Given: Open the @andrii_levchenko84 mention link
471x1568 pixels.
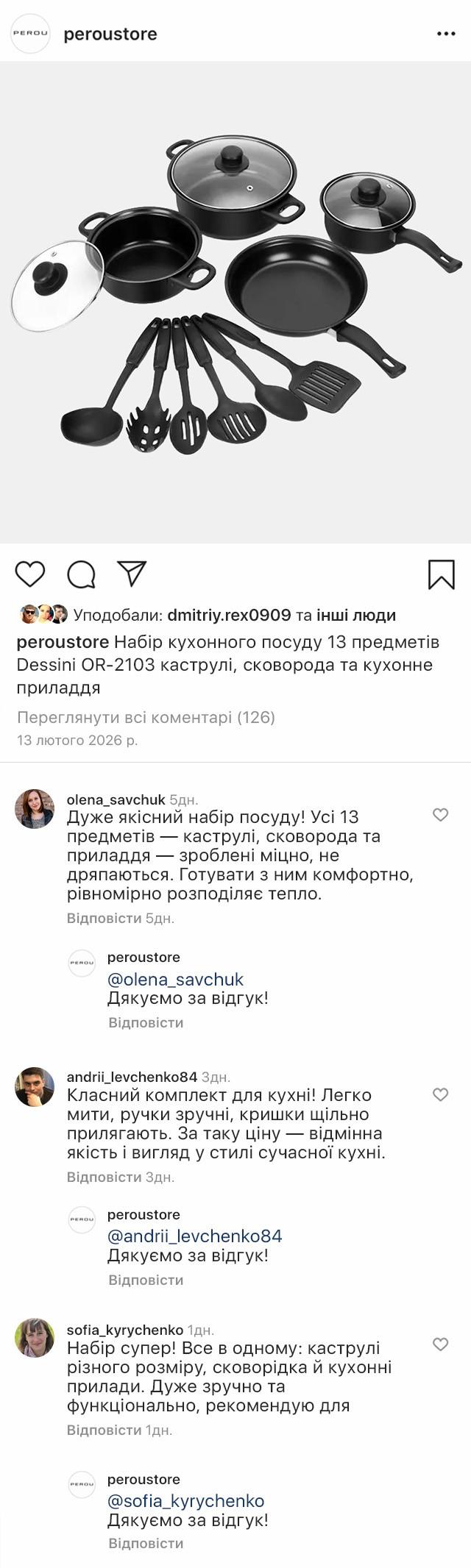Looking at the screenshot, I should [x=194, y=1236].
